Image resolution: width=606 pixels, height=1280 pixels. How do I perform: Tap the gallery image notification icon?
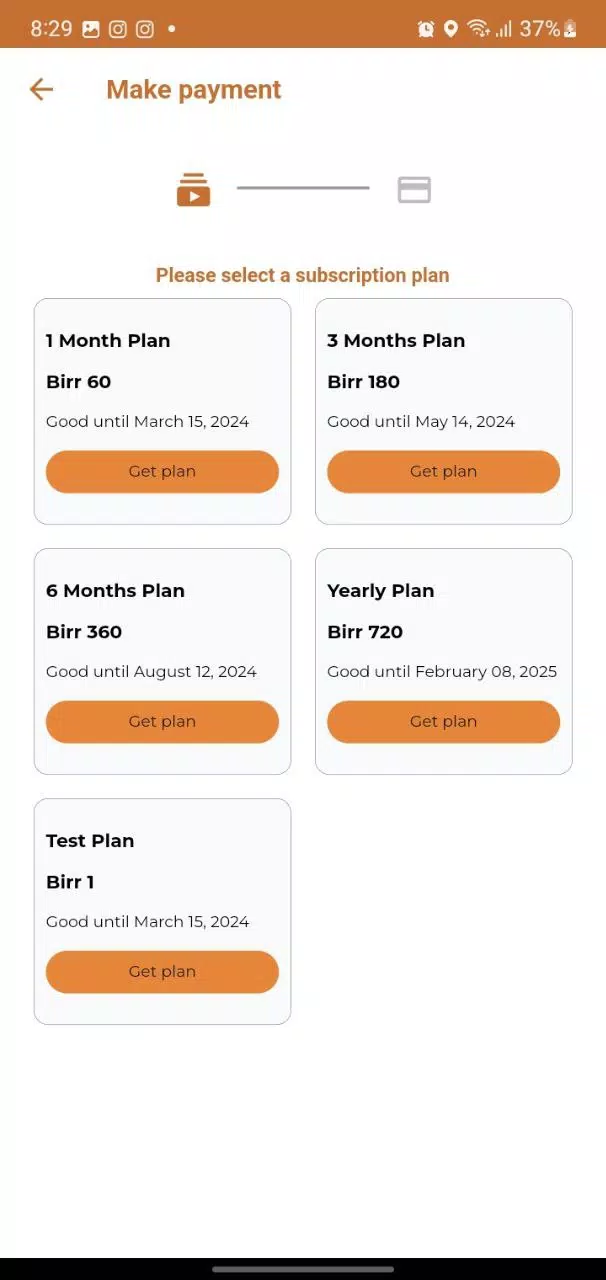(x=91, y=29)
